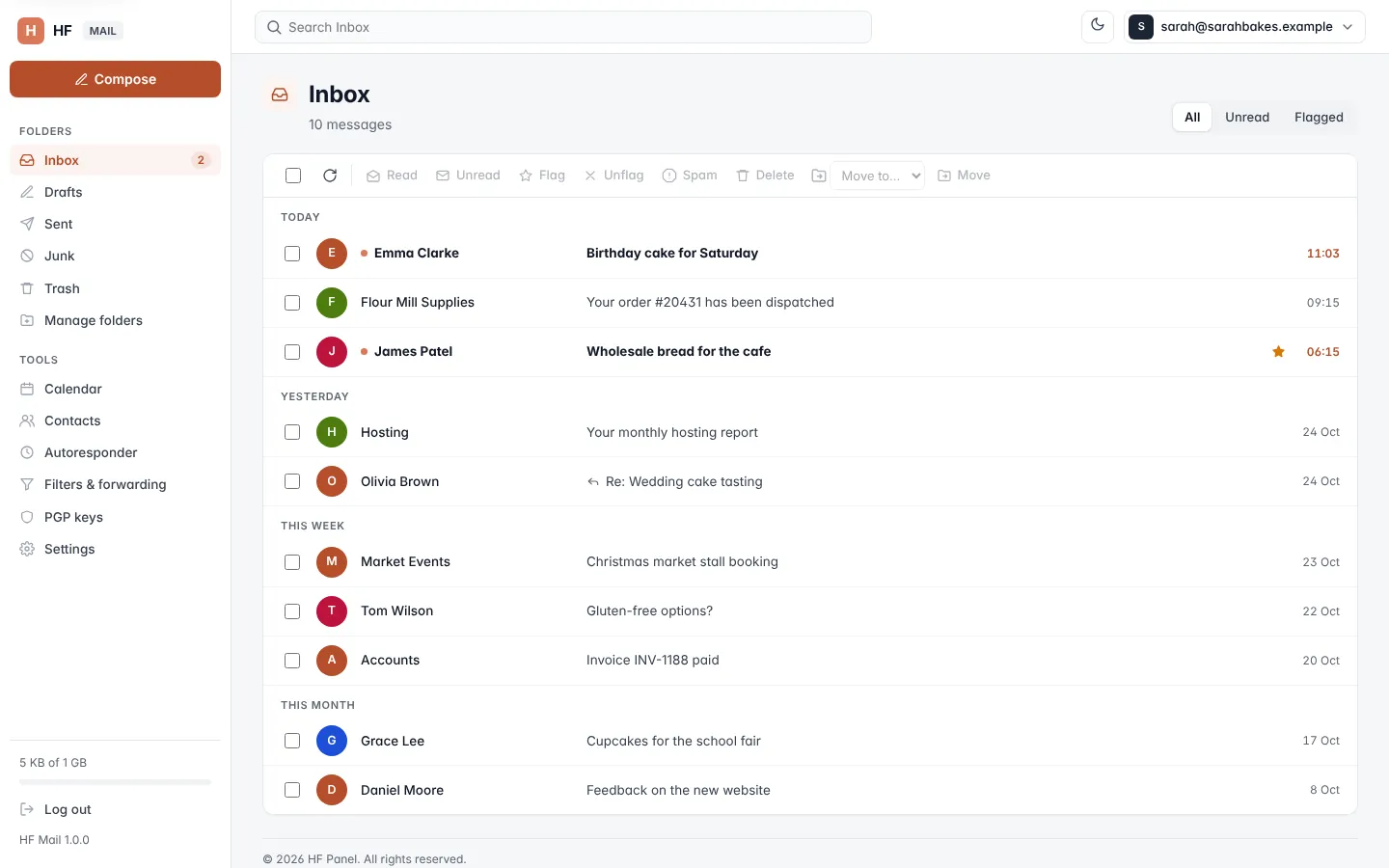Select the Olivia Brown message checkbox
Viewport: 1389px width, 868px height.
click(292, 481)
